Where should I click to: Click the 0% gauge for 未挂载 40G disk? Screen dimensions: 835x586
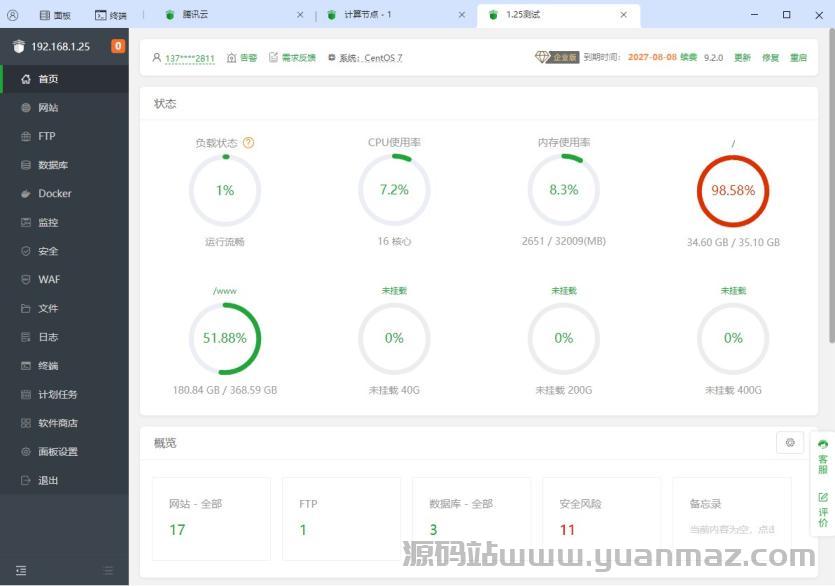point(394,338)
